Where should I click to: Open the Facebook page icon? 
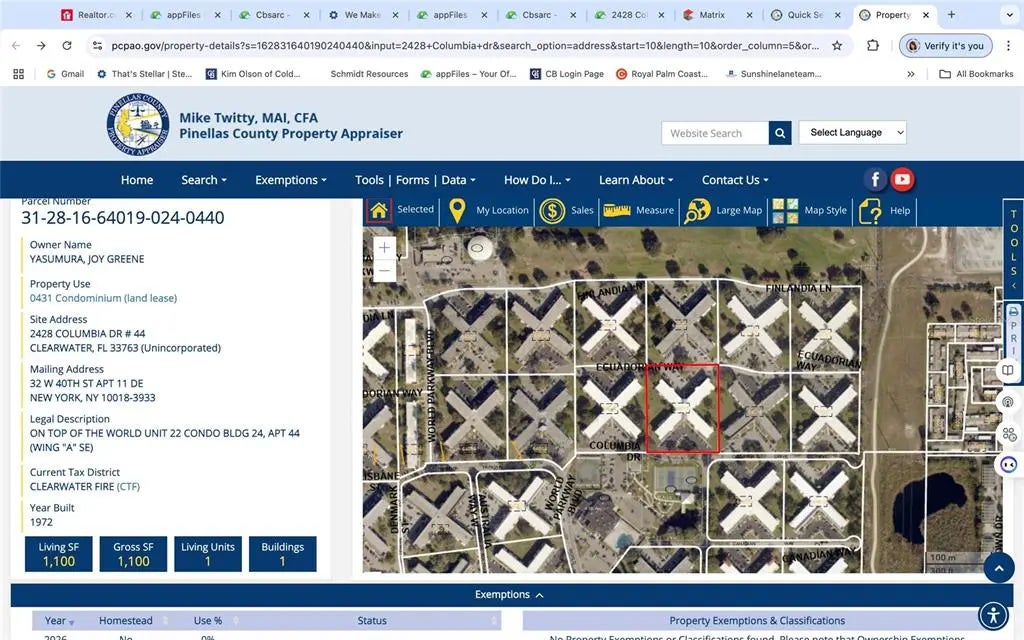(x=875, y=180)
